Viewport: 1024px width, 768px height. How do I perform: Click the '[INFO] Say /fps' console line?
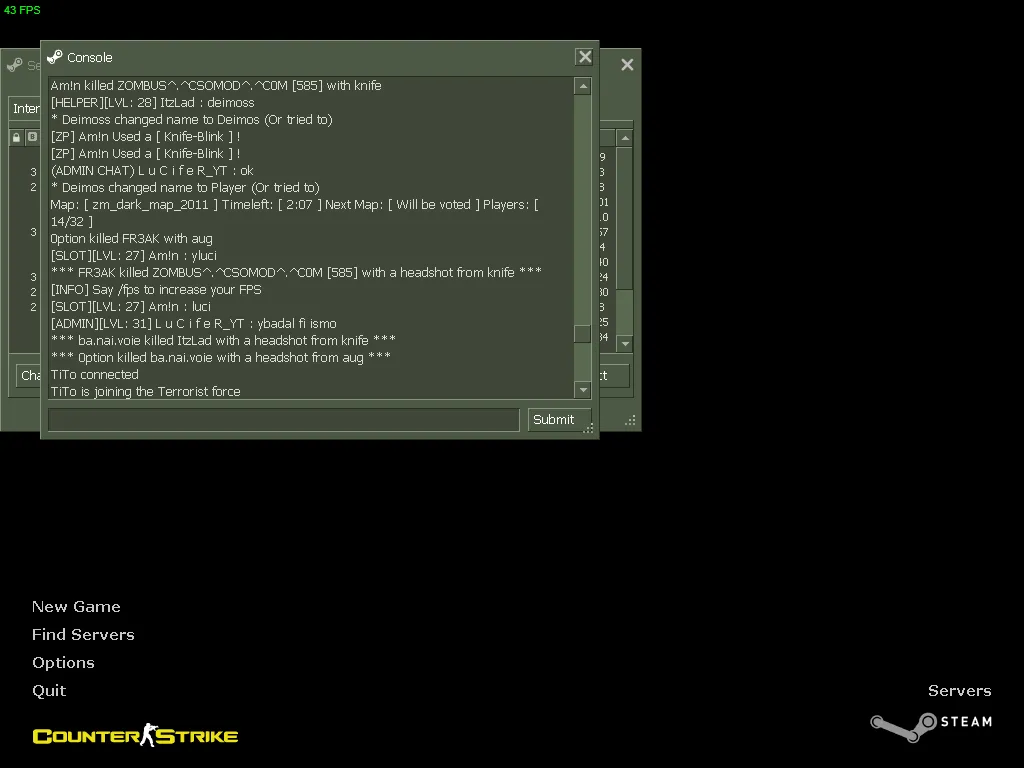[156, 289]
